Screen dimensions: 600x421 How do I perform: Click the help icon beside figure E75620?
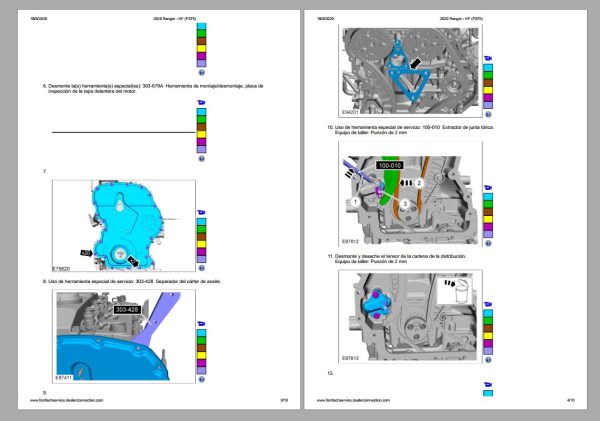coord(202,269)
